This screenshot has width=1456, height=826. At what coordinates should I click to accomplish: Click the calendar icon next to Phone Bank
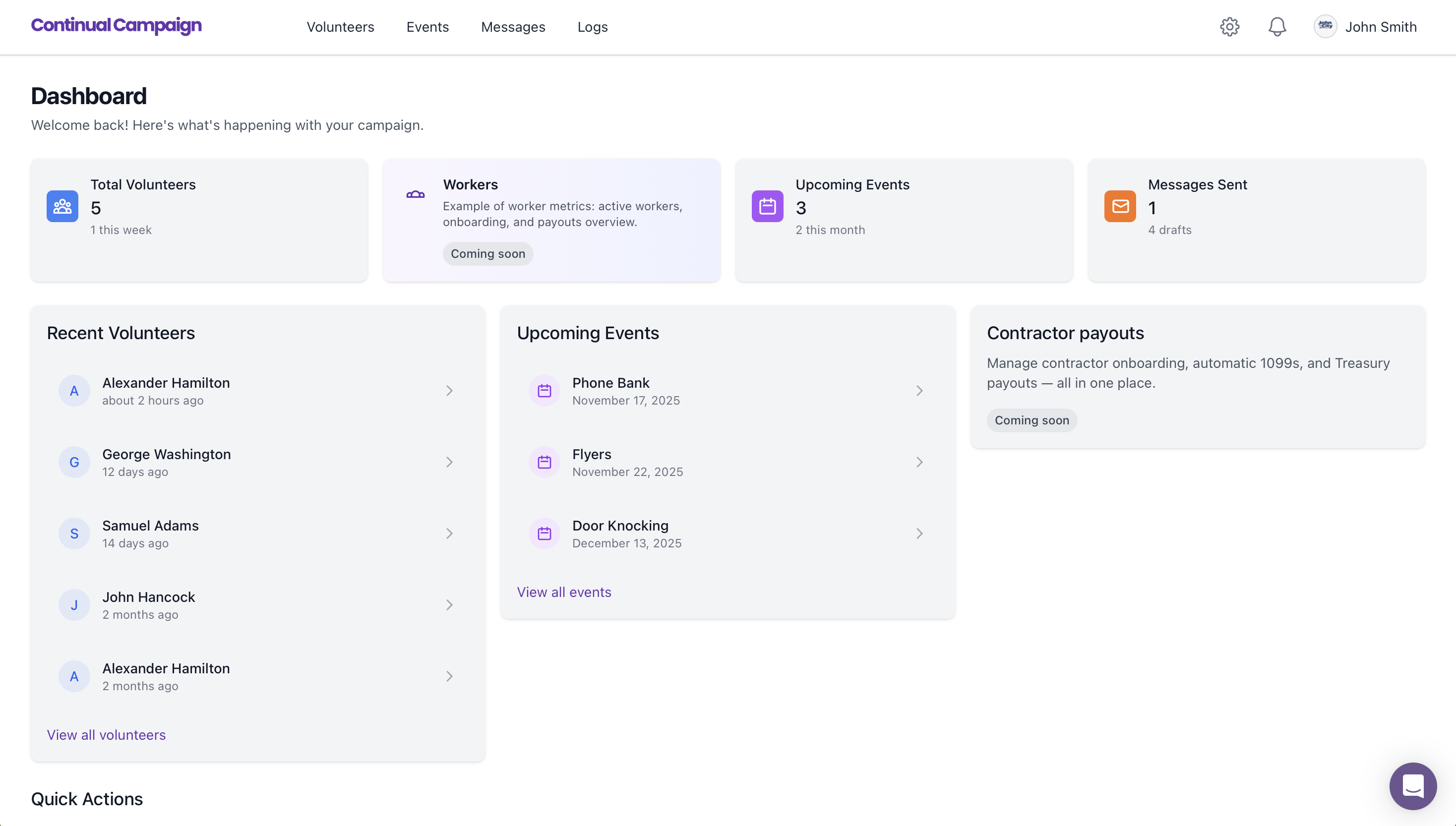point(544,390)
